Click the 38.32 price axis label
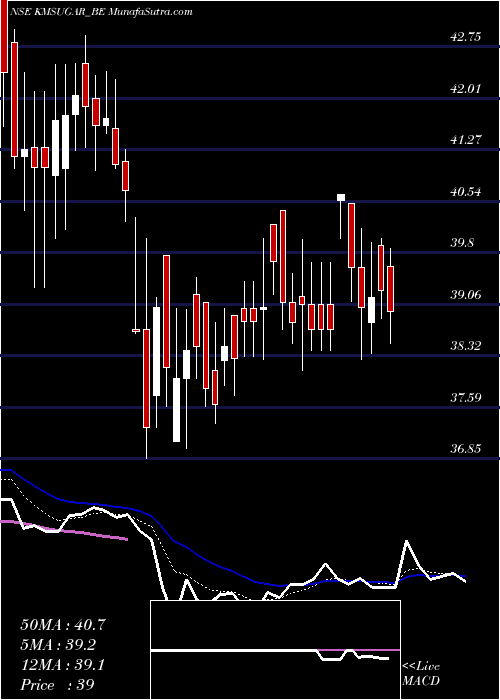 click(x=466, y=346)
